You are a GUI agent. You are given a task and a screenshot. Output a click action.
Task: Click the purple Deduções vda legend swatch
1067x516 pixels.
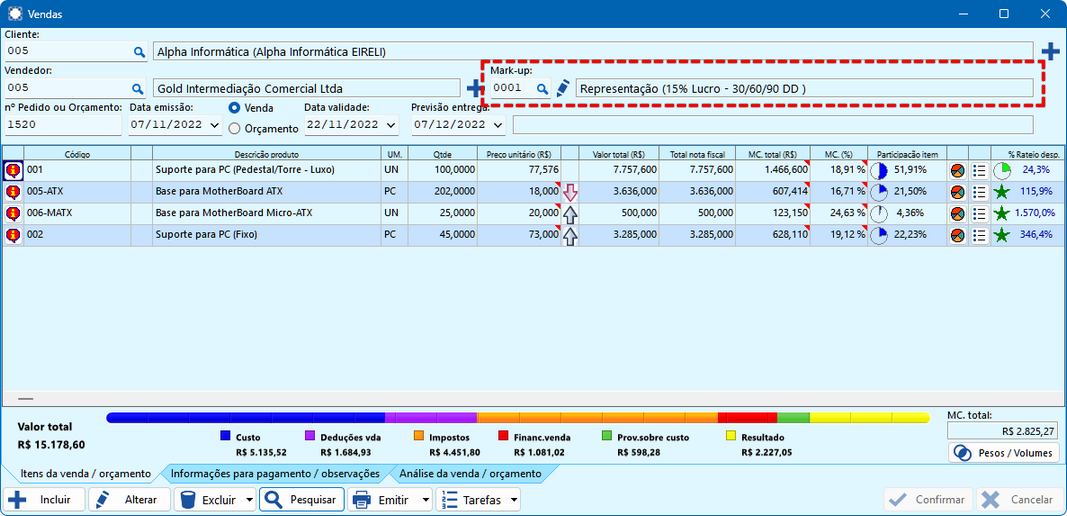[x=310, y=437]
